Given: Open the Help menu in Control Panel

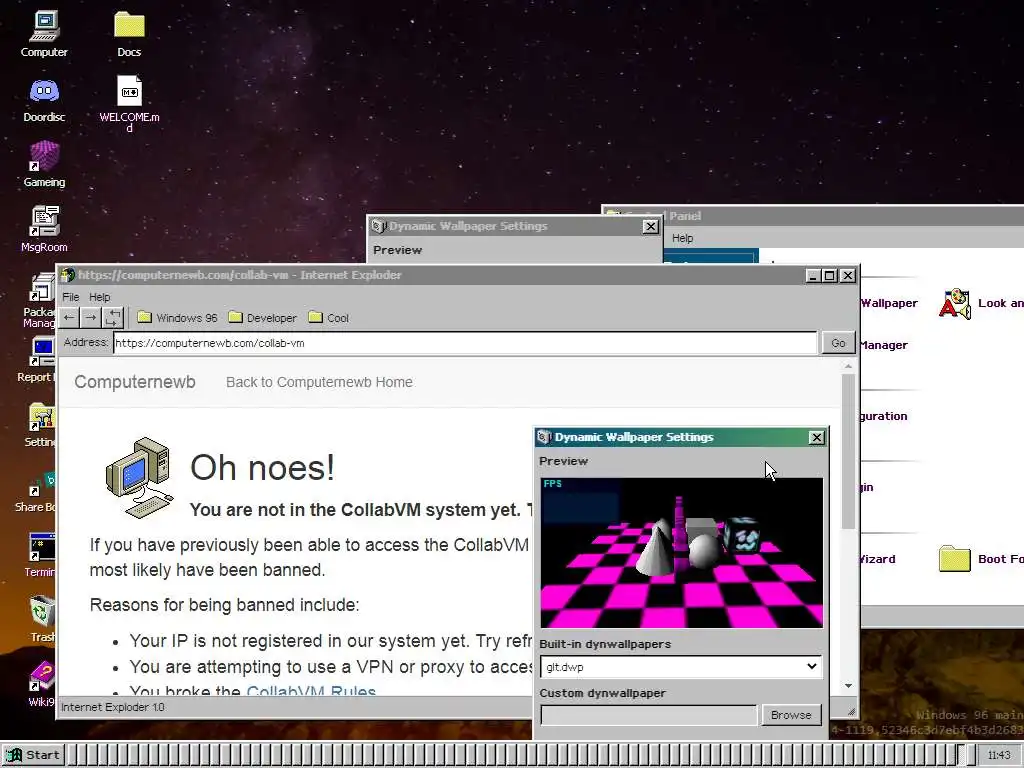Looking at the screenshot, I should point(682,238).
